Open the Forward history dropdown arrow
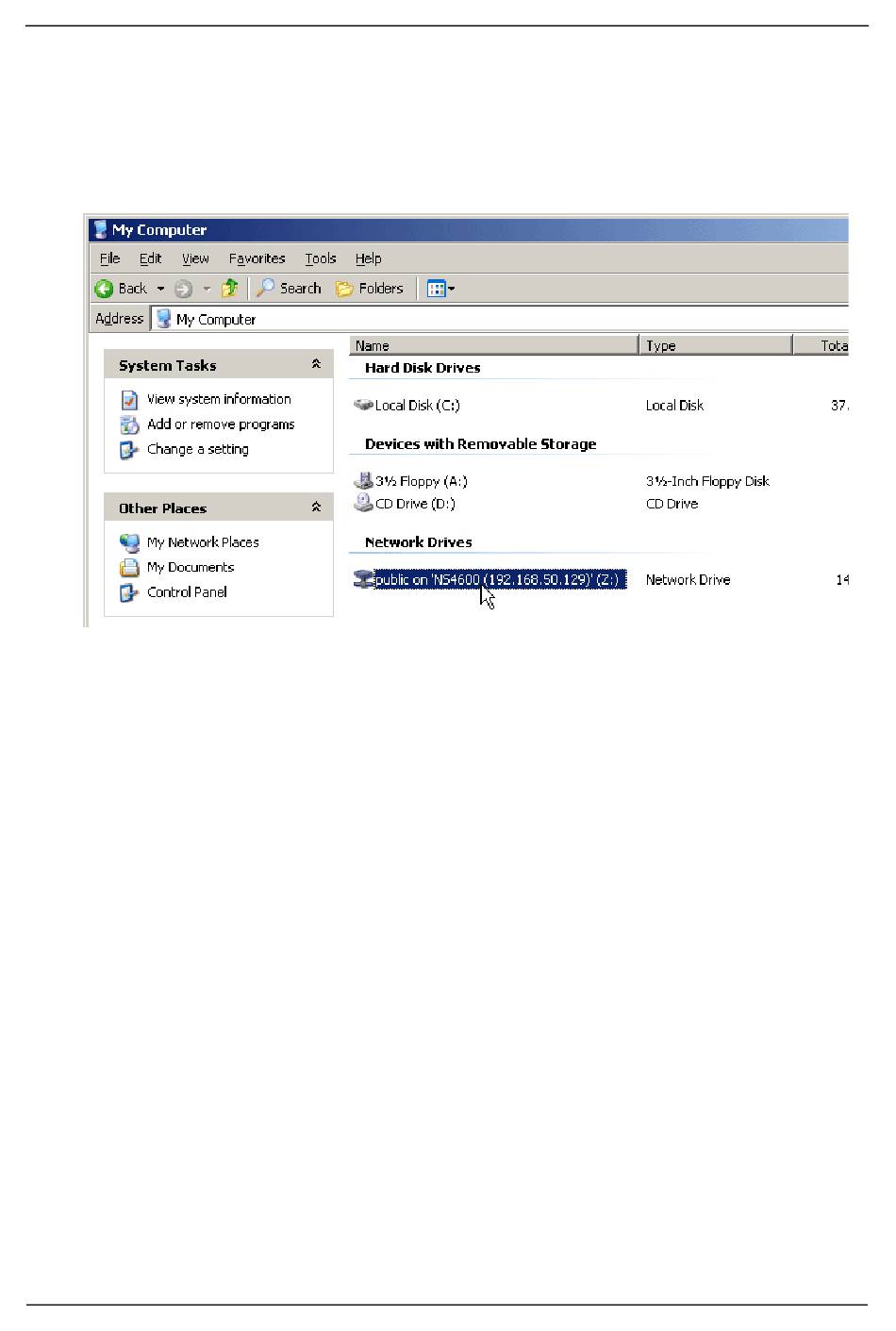This screenshot has height=1331, width=896. [207, 289]
